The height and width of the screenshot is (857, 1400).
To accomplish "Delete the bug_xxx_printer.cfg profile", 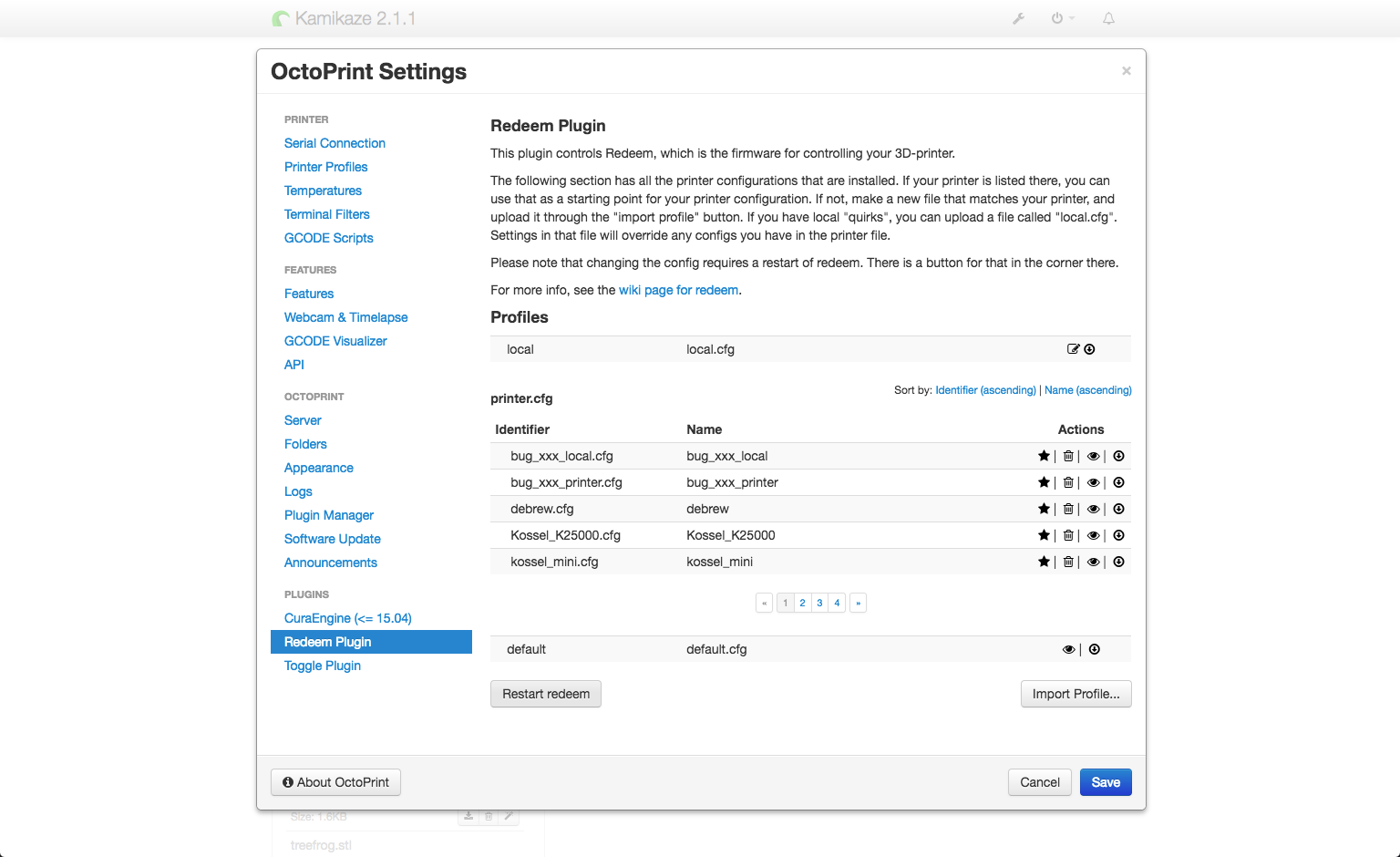I will pos(1068,482).
